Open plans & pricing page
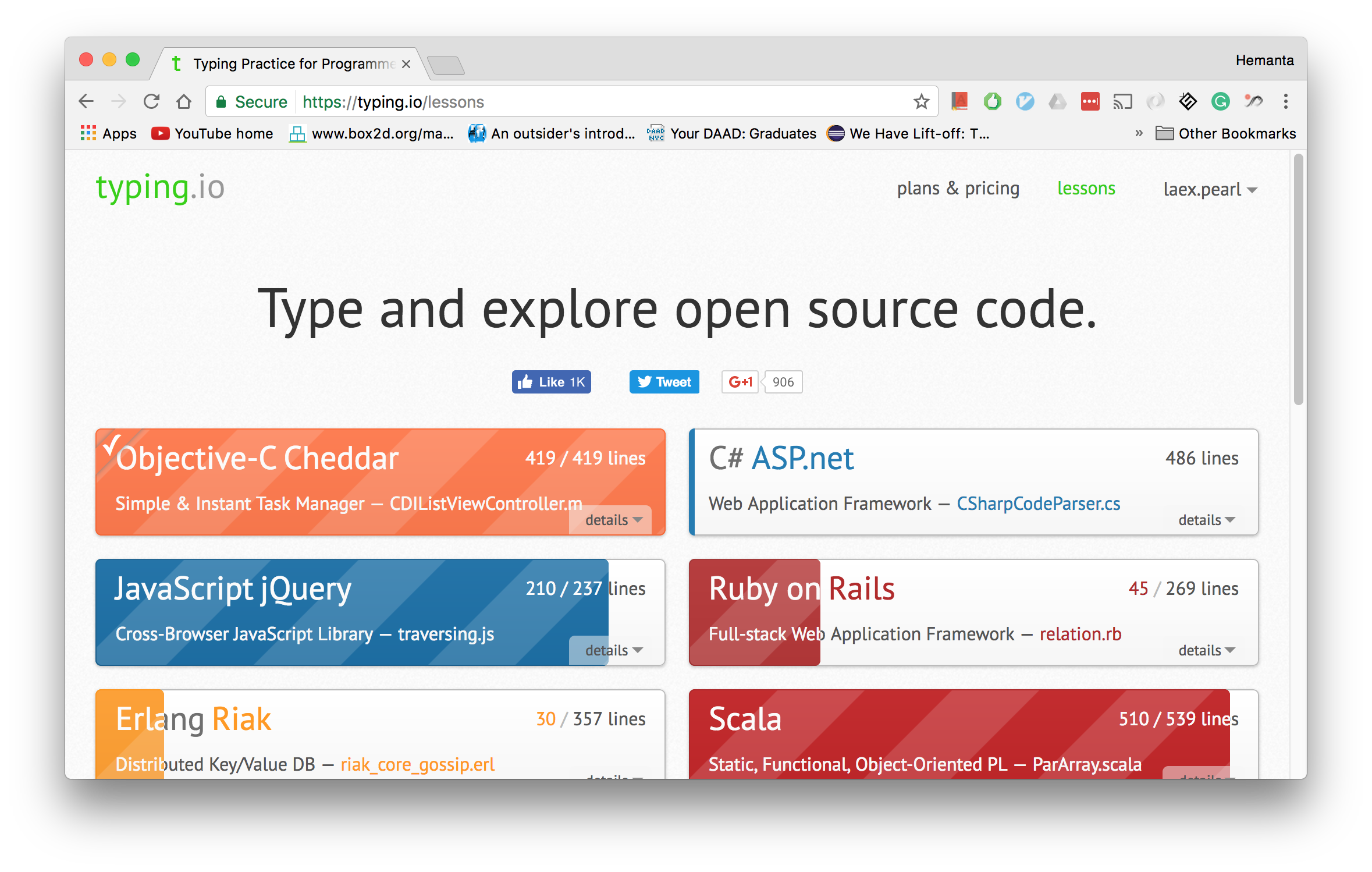Viewport: 1372px width, 872px height. tap(958, 189)
